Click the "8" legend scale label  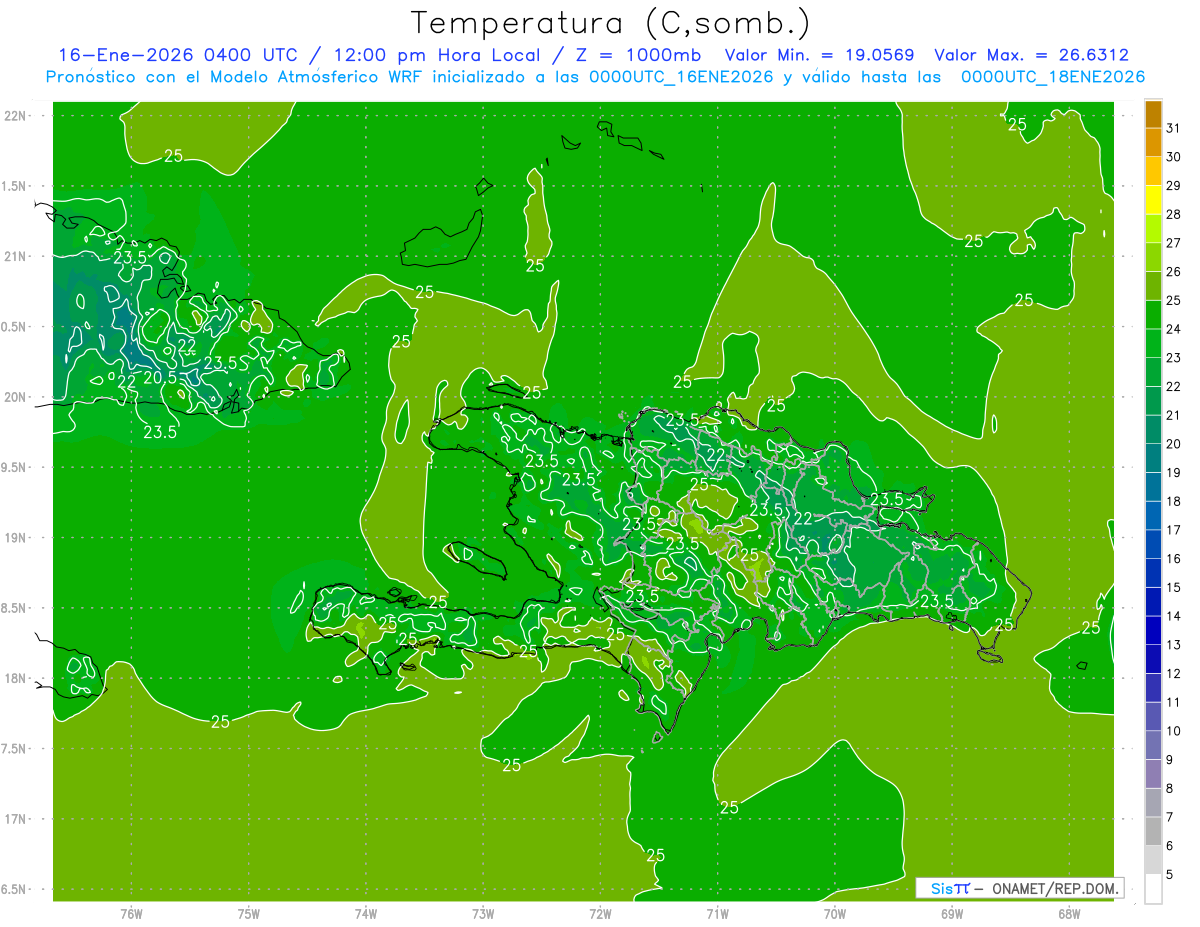click(x=1170, y=789)
